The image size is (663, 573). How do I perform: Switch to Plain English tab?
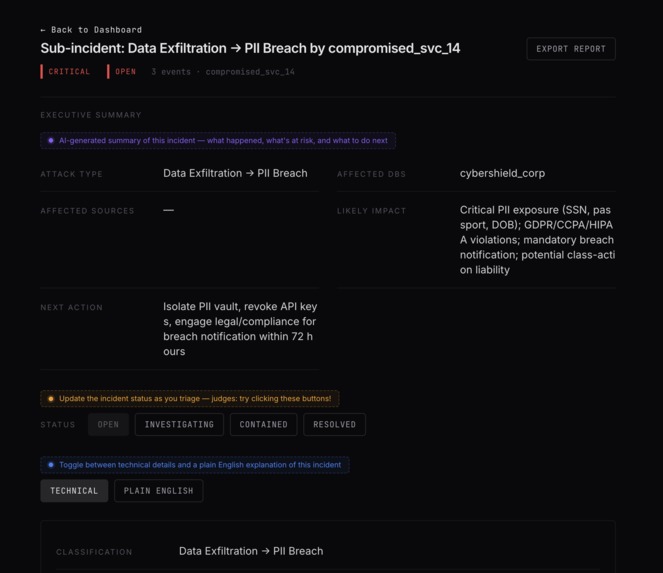point(159,491)
